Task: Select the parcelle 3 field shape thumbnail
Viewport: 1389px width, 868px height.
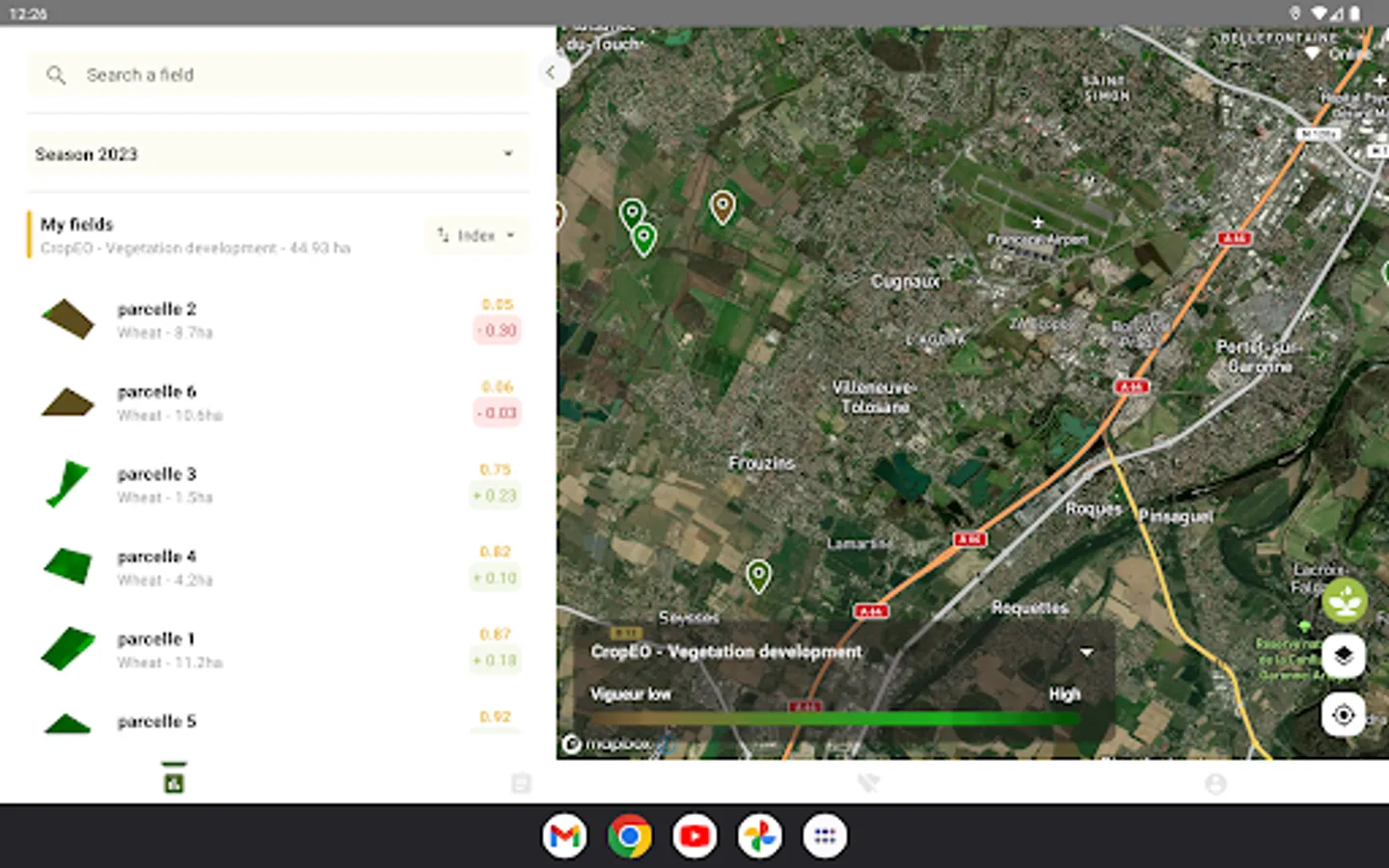Action: click(x=67, y=484)
